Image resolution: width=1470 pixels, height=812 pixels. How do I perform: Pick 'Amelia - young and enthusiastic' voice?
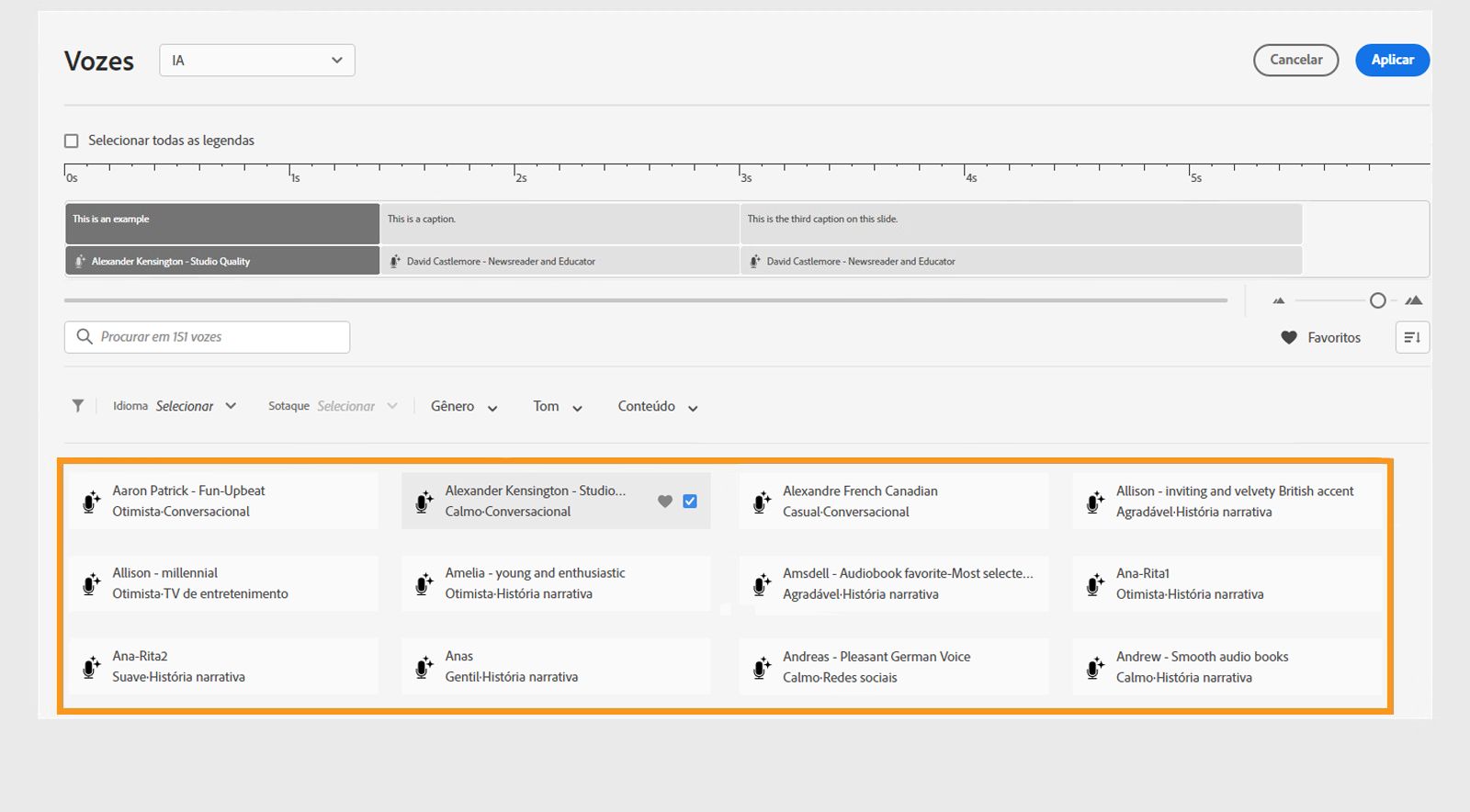535,572
